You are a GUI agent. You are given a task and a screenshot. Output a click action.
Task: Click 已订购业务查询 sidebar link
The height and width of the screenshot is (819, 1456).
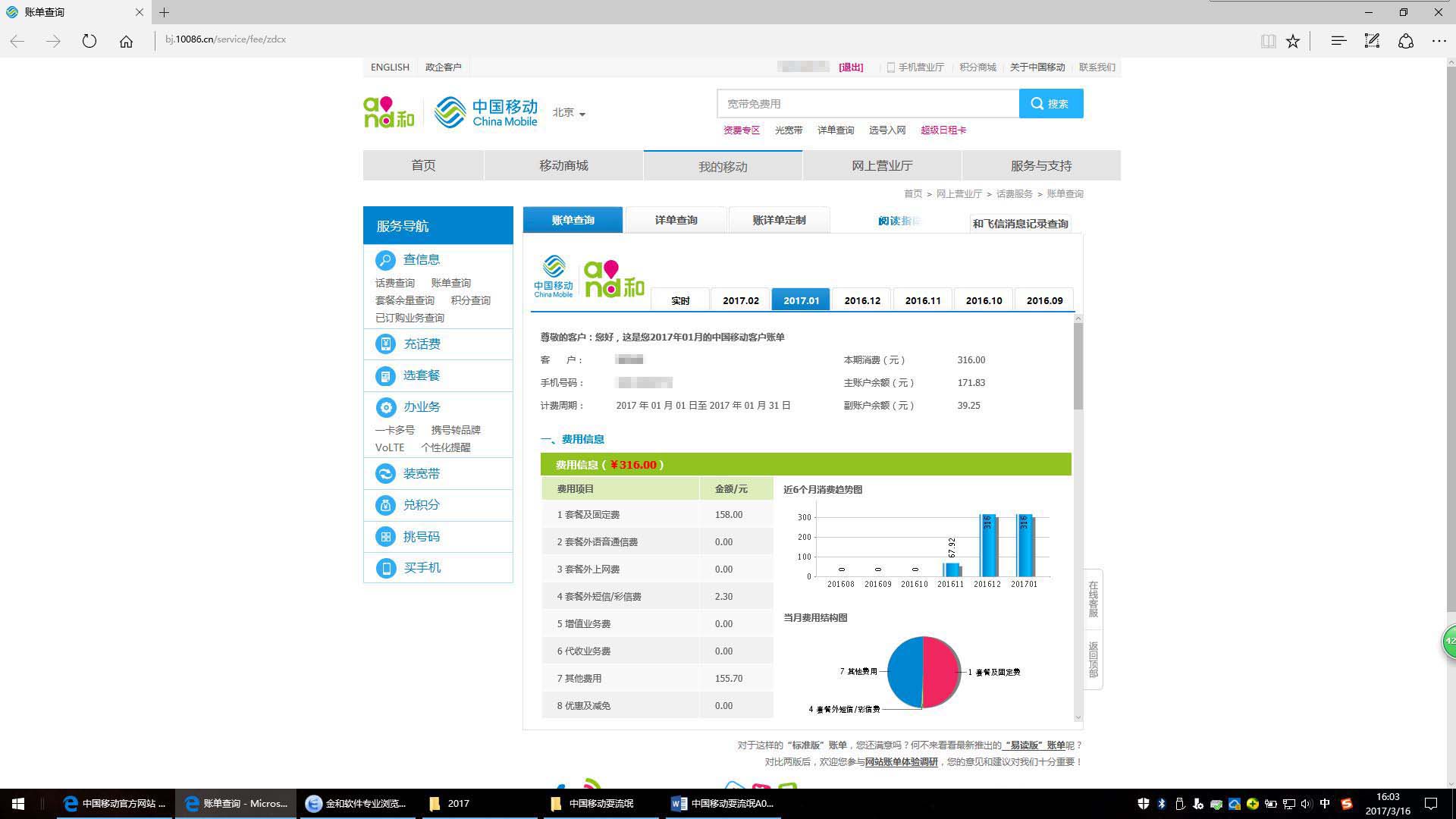(x=409, y=318)
